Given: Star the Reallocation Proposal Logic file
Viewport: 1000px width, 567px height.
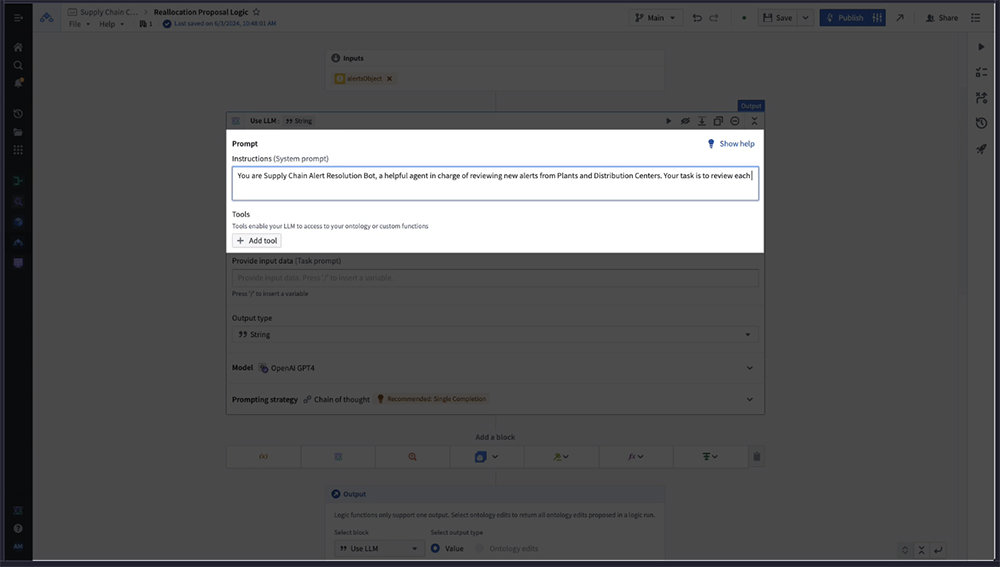Looking at the screenshot, I should 257,12.
